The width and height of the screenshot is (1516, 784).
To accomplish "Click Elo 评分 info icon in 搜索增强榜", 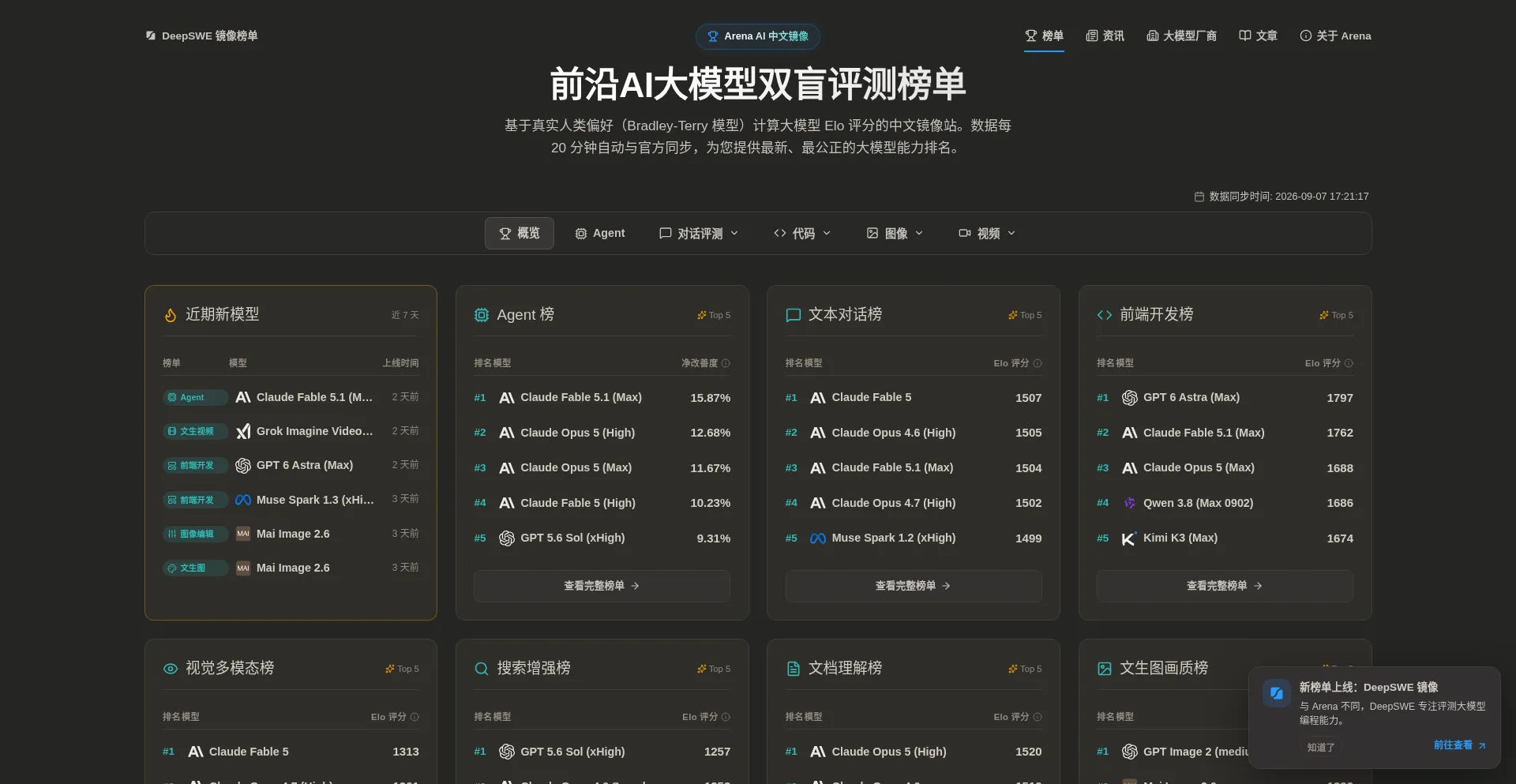I will (x=726, y=717).
